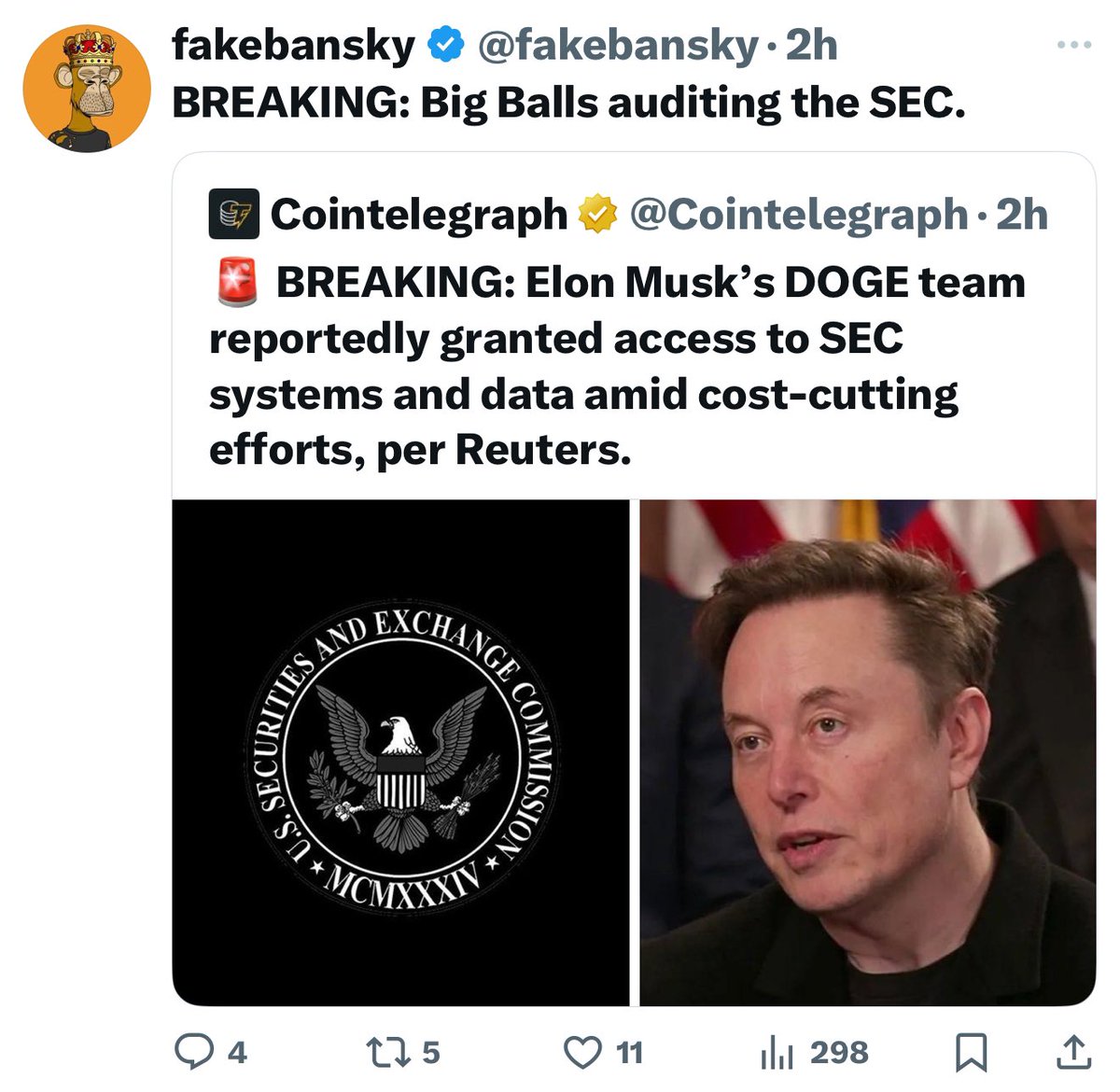
Task: Open the Cointelegraph display name
Action: [419, 215]
